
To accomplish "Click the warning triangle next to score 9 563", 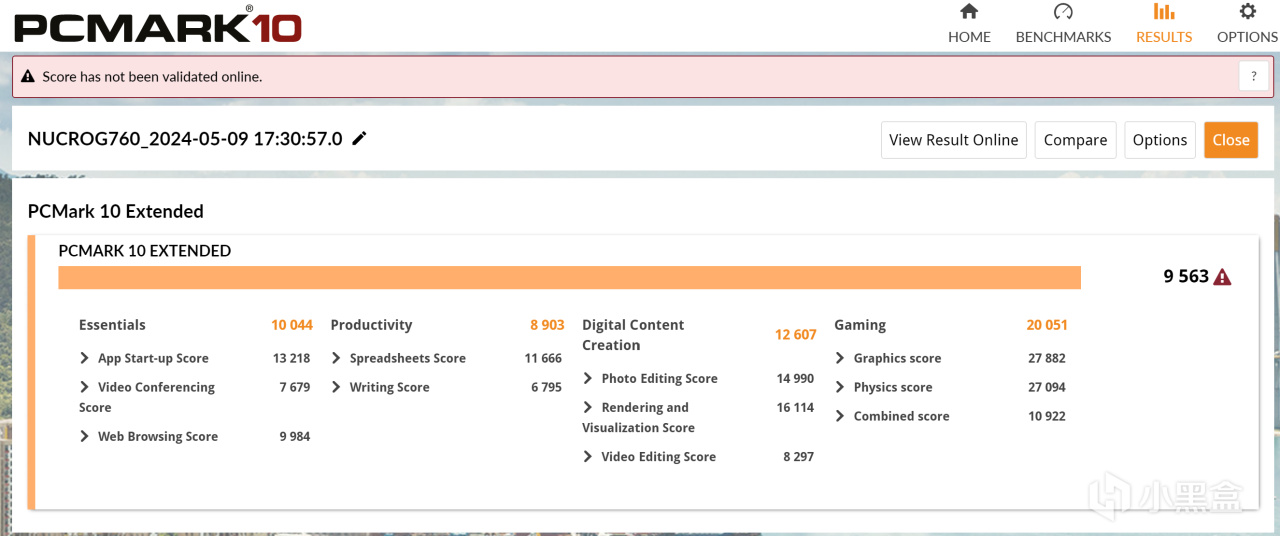I will [x=1222, y=277].
